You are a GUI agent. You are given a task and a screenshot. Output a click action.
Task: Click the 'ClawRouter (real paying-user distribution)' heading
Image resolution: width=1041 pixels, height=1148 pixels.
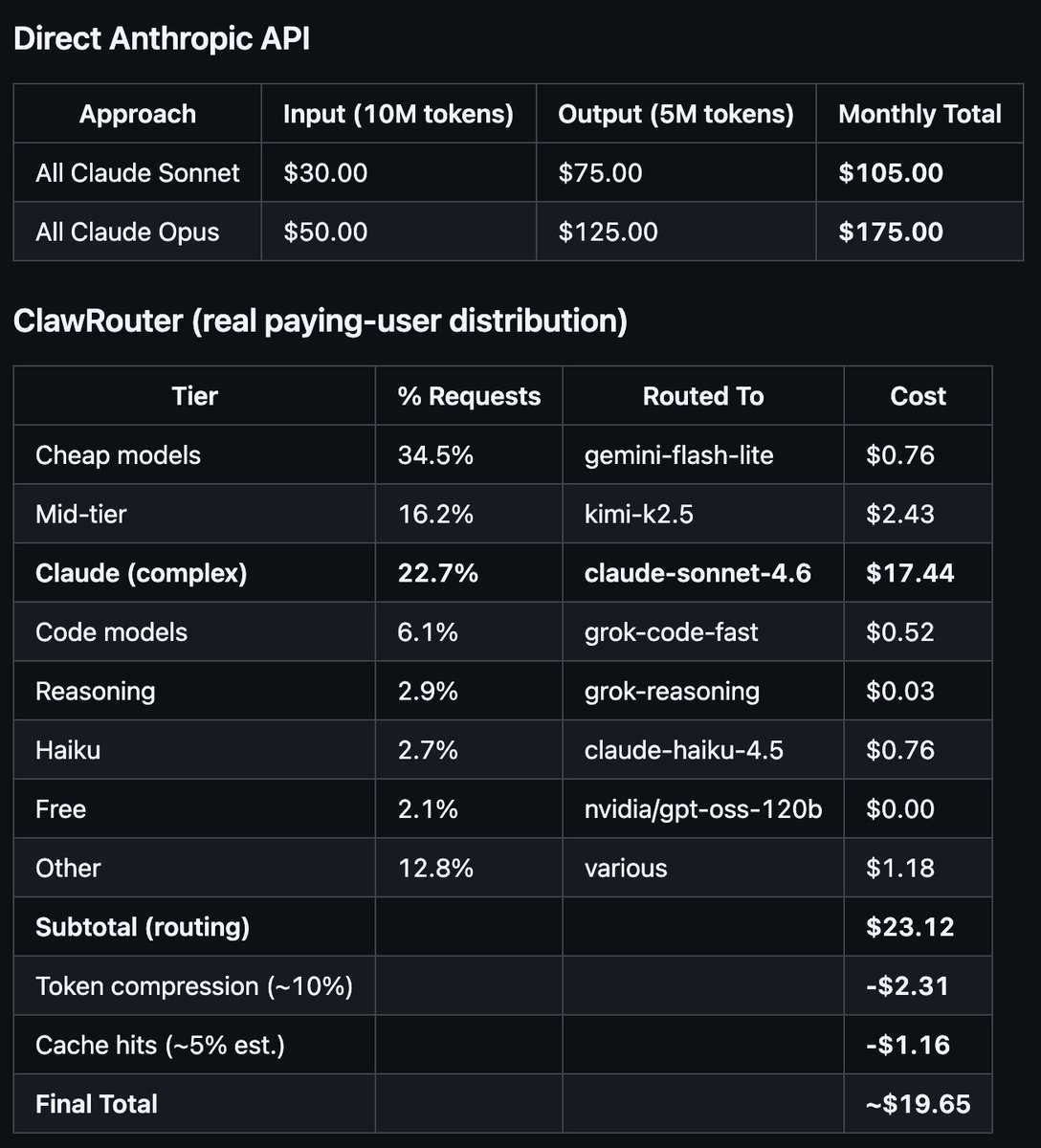(x=320, y=320)
